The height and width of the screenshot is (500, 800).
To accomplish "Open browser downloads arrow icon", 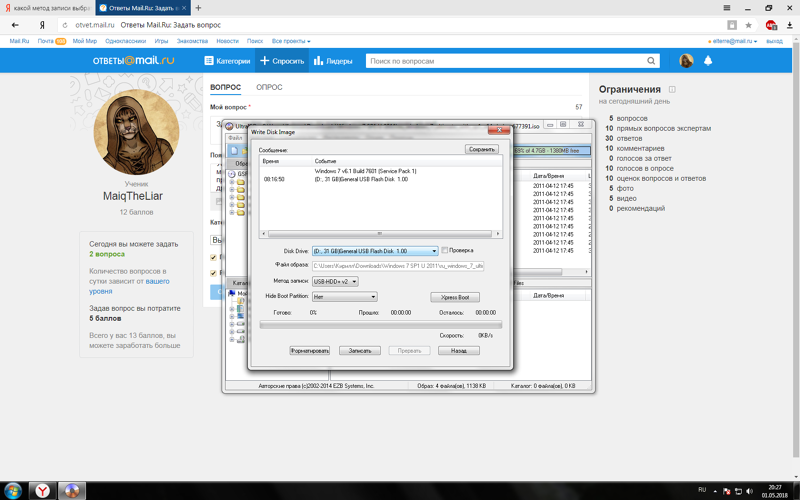I will click(790, 25).
